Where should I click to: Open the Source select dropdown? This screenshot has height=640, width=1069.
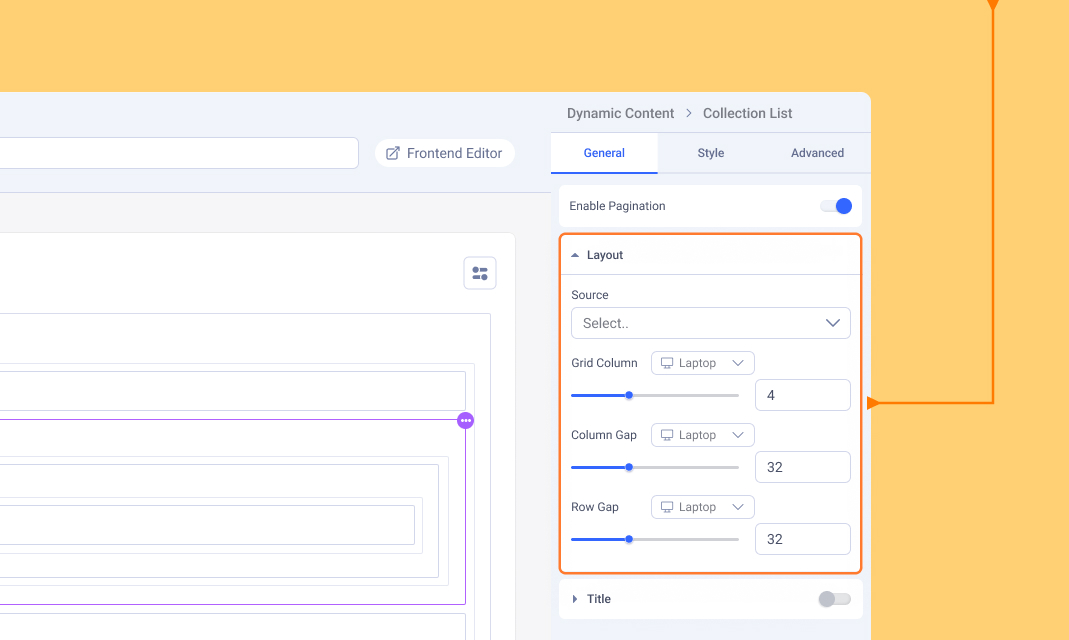tap(710, 323)
